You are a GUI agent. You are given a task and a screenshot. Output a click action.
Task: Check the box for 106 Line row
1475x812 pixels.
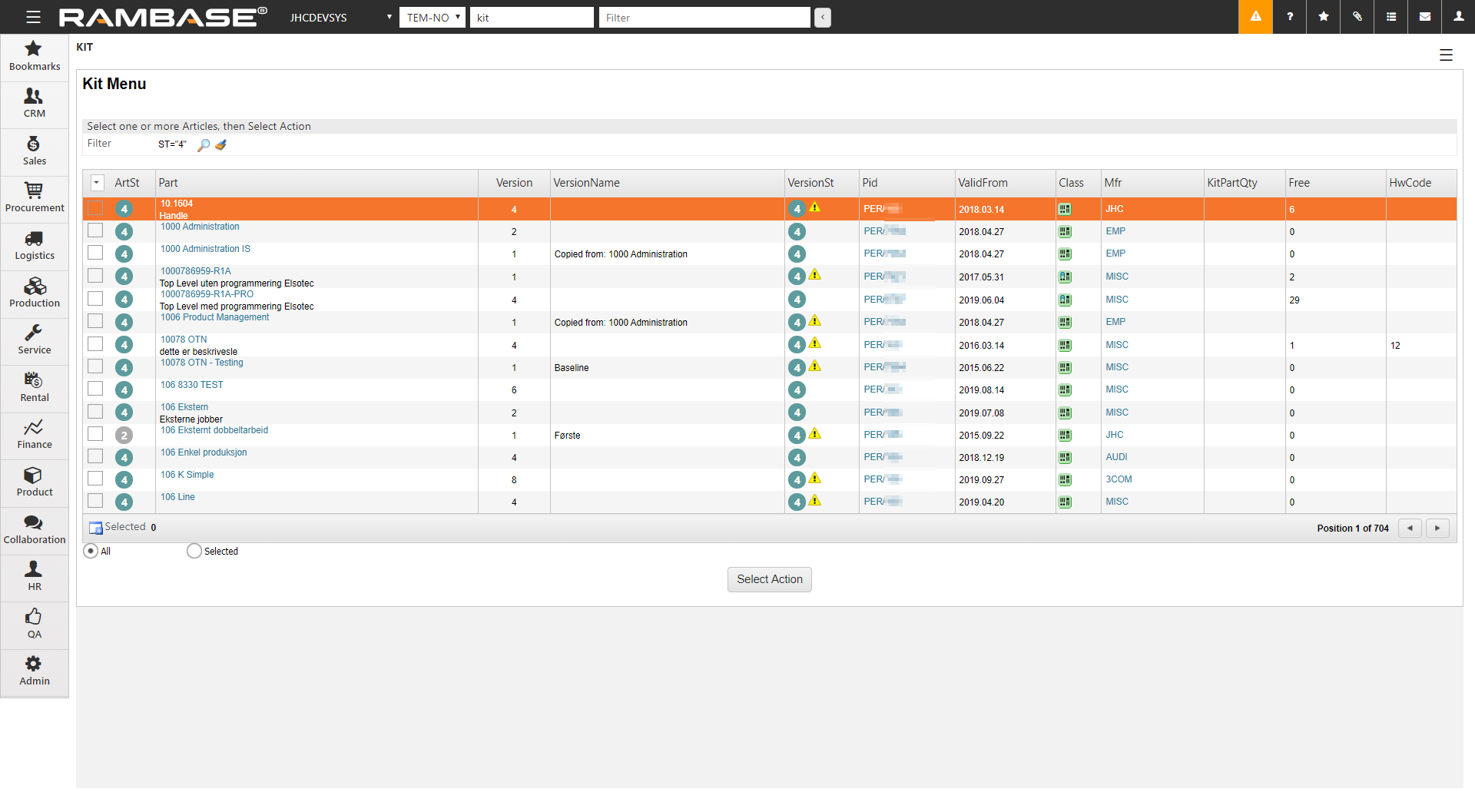pyautogui.click(x=95, y=501)
